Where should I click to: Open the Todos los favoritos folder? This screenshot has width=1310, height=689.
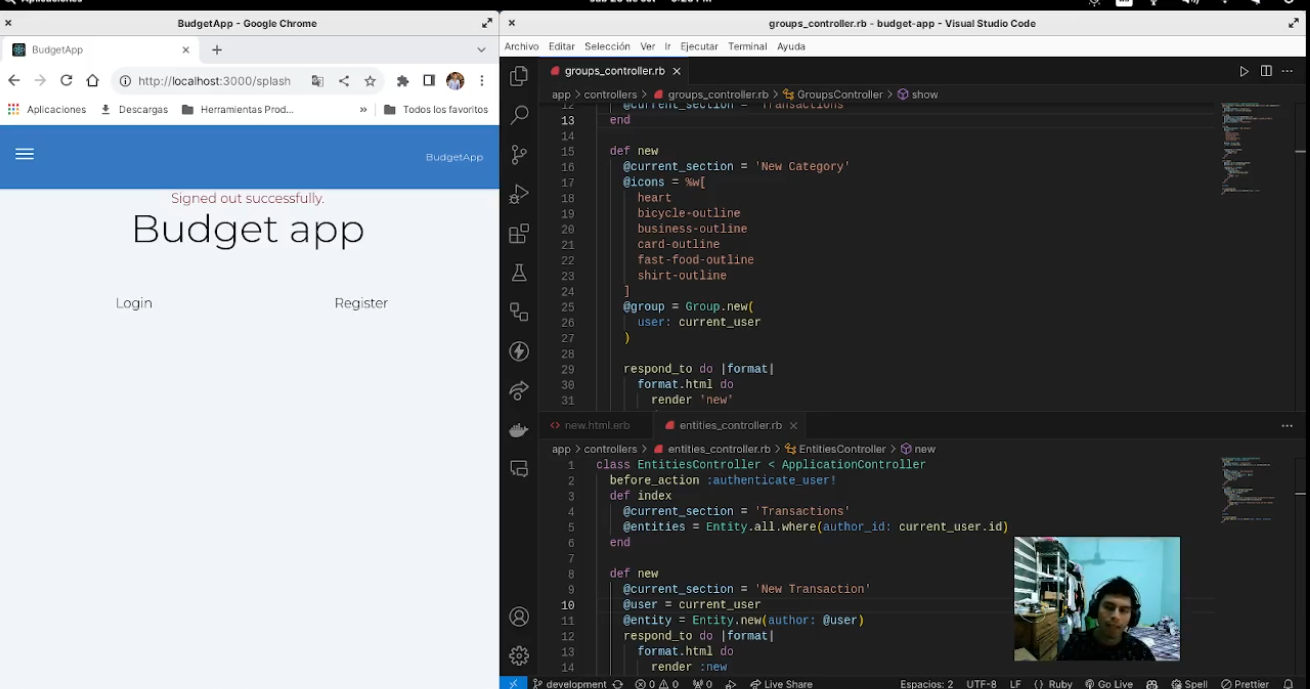(x=436, y=109)
